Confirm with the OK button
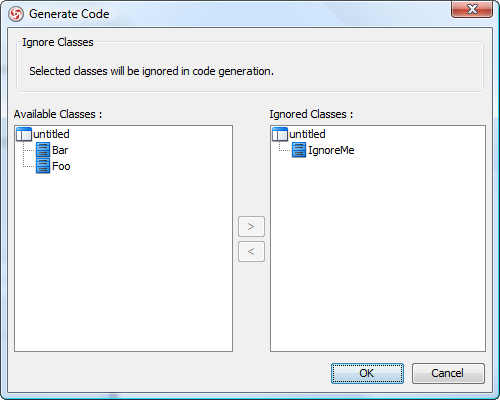Image resolution: width=500 pixels, height=400 pixels. click(367, 373)
